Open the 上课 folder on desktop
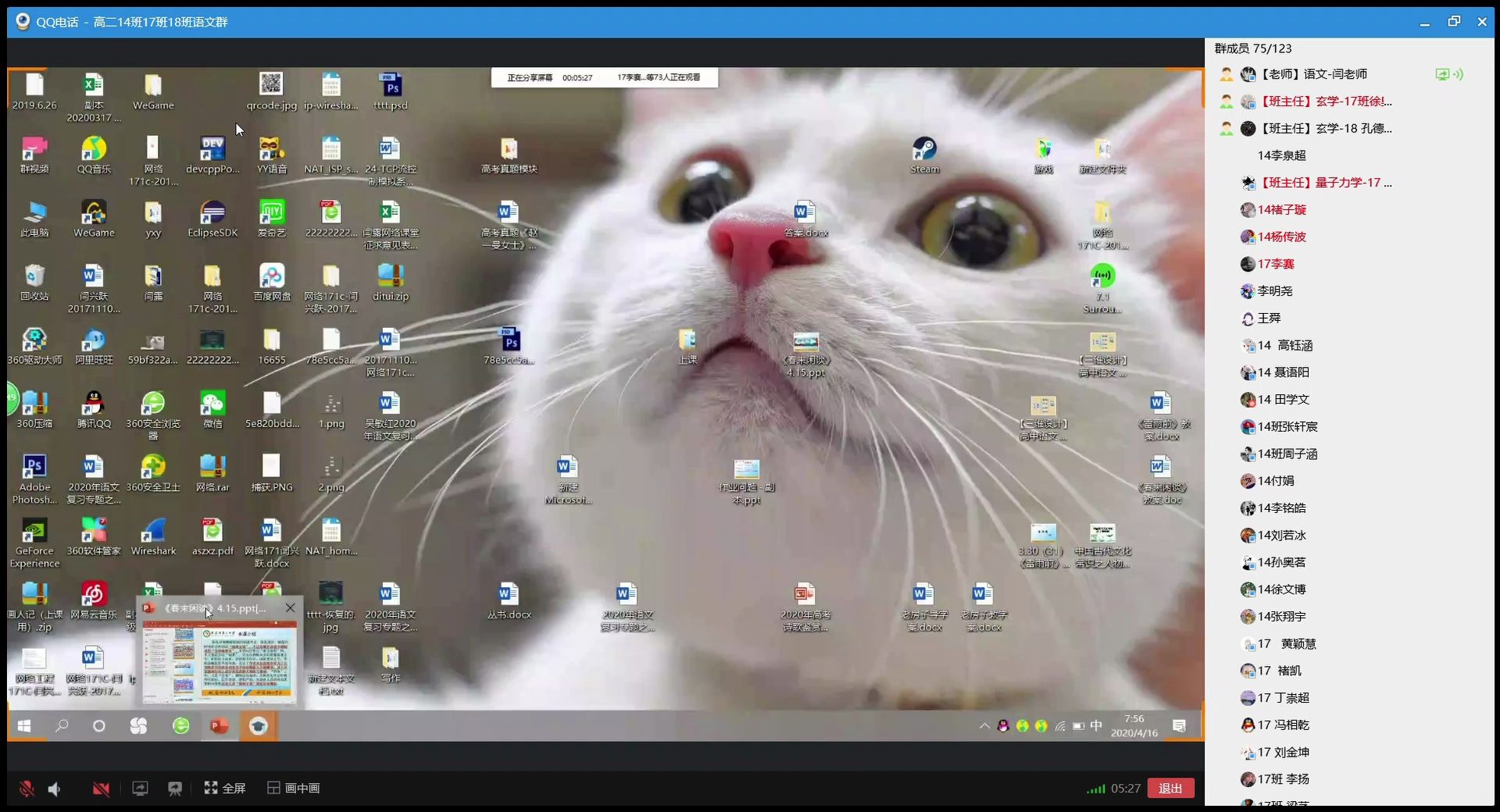Image resolution: width=1500 pixels, height=812 pixels. [x=687, y=347]
